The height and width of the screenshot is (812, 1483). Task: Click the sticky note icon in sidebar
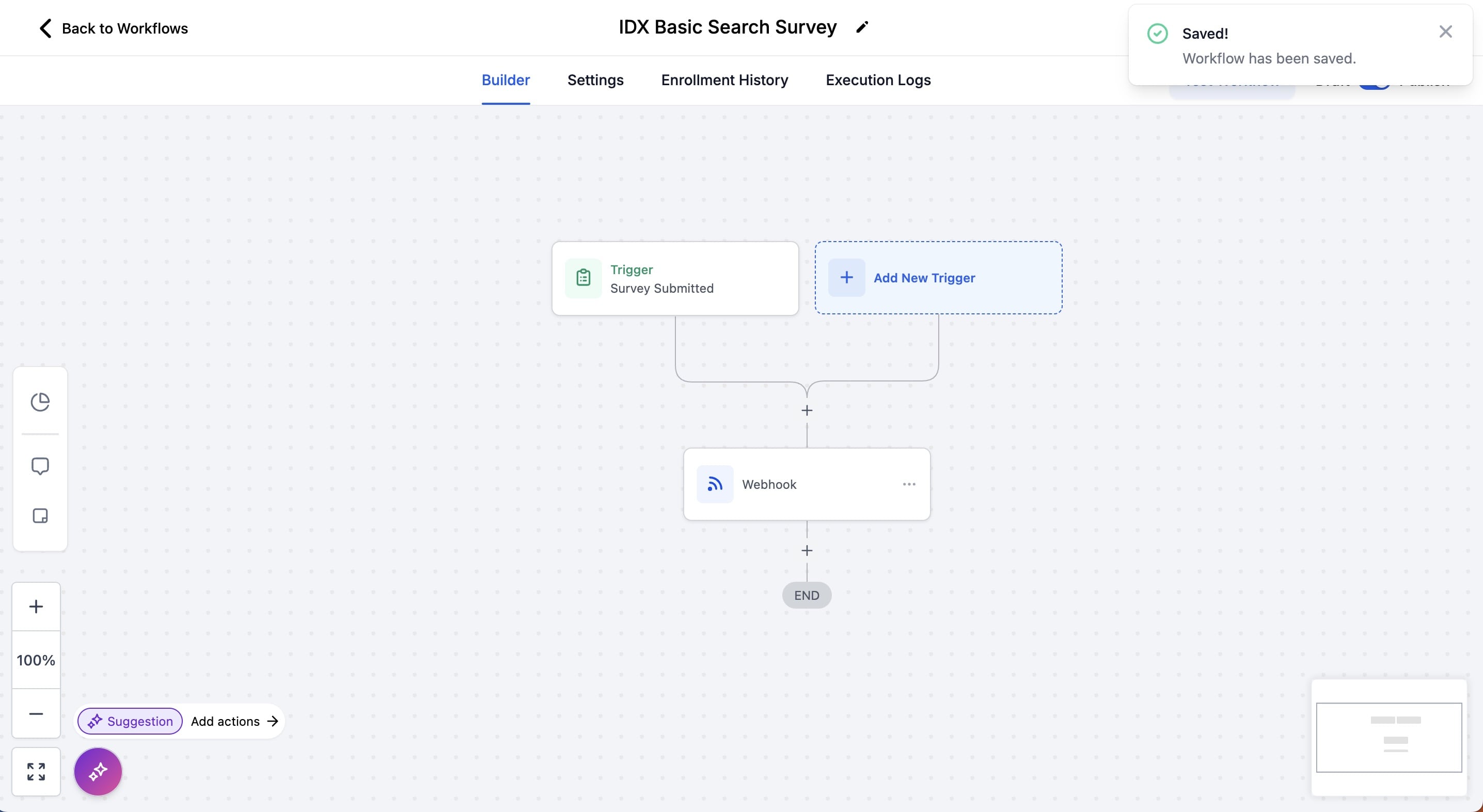40,516
